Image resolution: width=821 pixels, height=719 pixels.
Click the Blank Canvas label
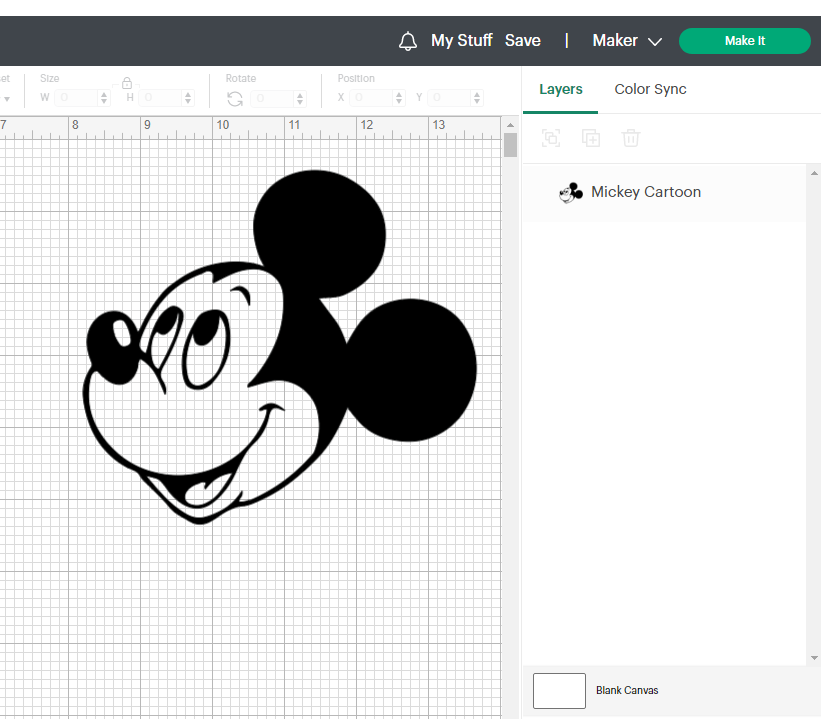(x=627, y=690)
